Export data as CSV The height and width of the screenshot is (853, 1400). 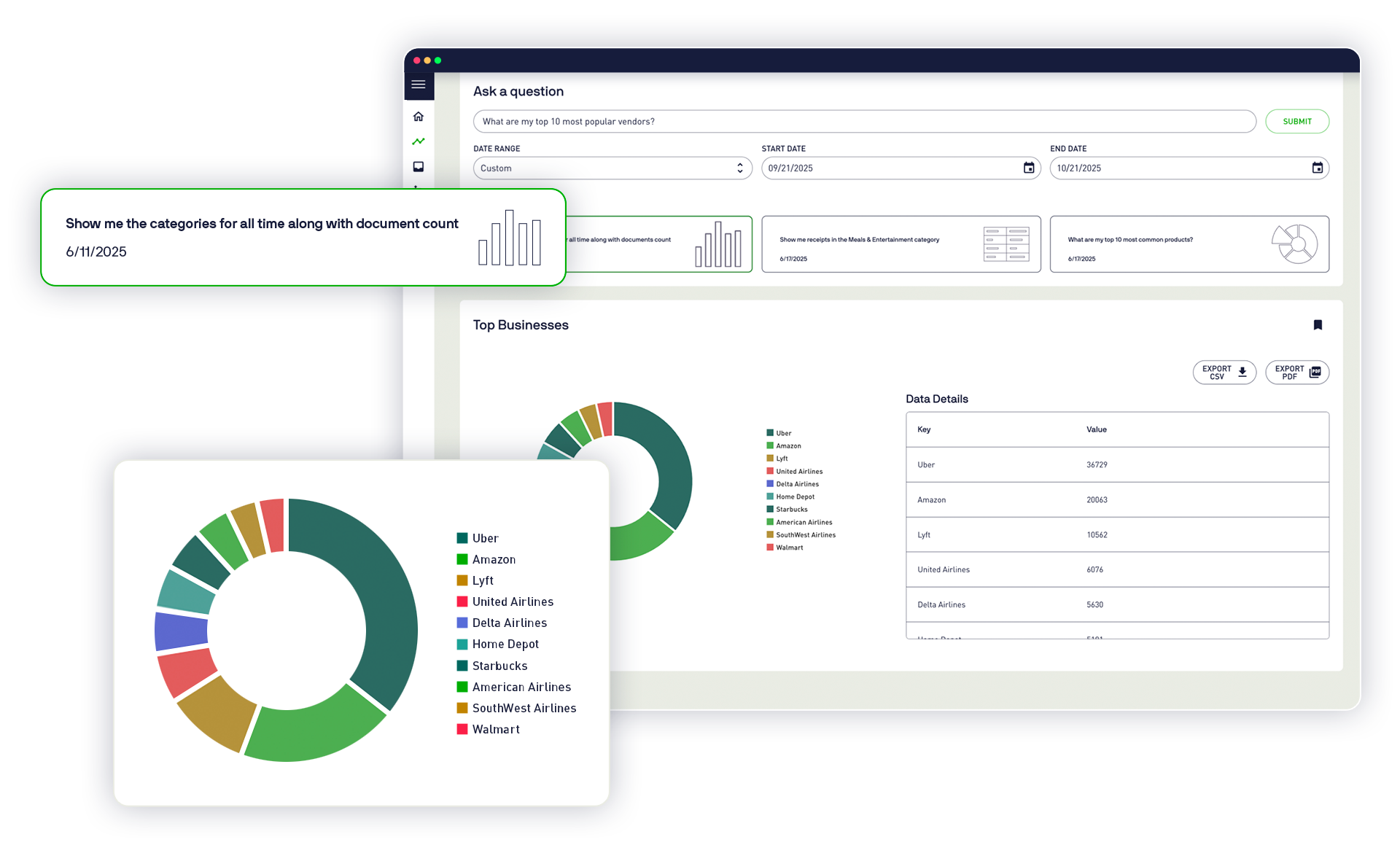[x=1224, y=373]
